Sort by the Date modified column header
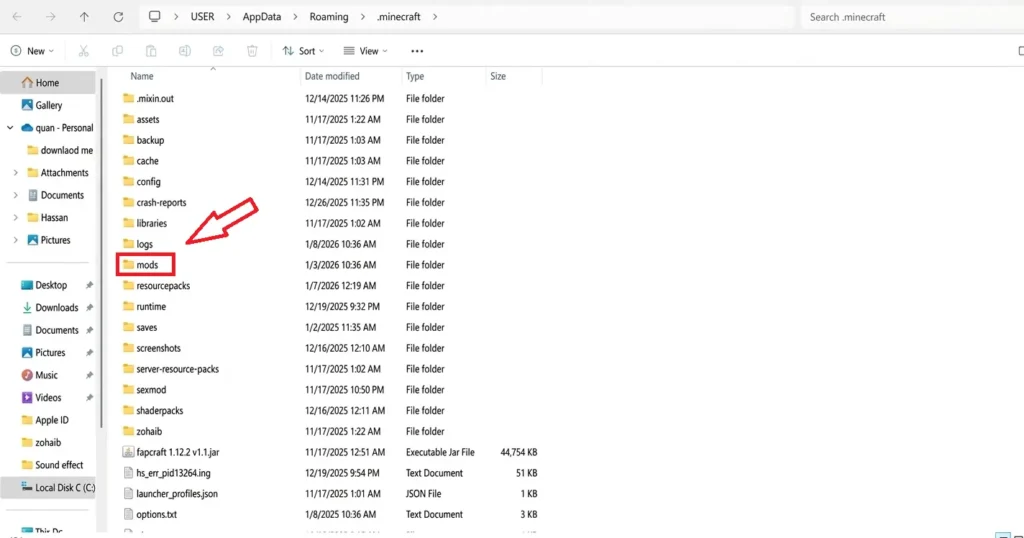1024x538 pixels. click(332, 76)
